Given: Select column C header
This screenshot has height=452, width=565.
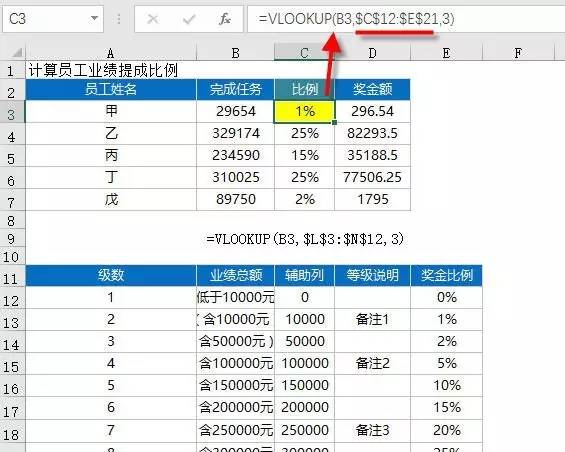Looking at the screenshot, I should [x=304, y=53].
